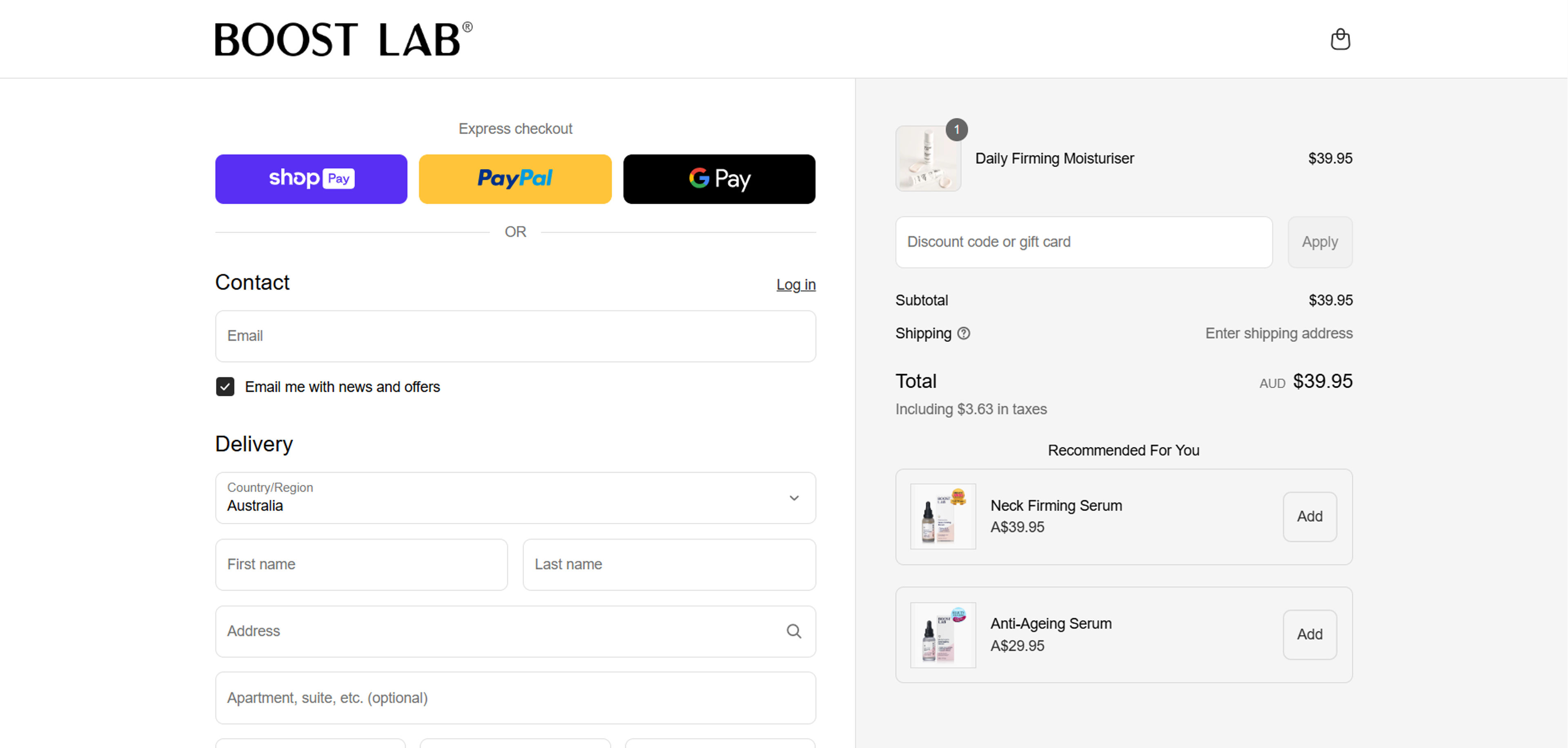1568x748 pixels.
Task: Focus the First name field
Action: (361, 564)
